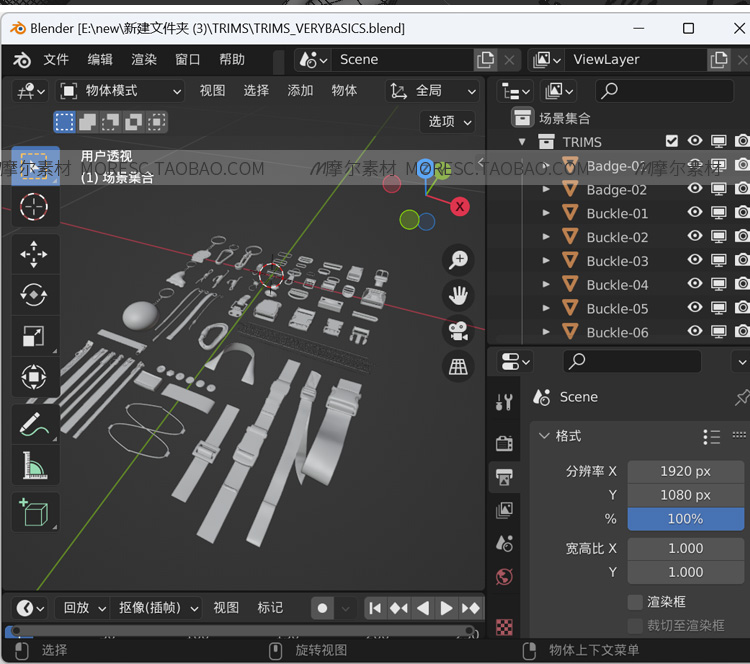Viewport: 750px width, 664px height.
Task: Disable Buckle-05 render camera icon
Action: [x=741, y=308]
